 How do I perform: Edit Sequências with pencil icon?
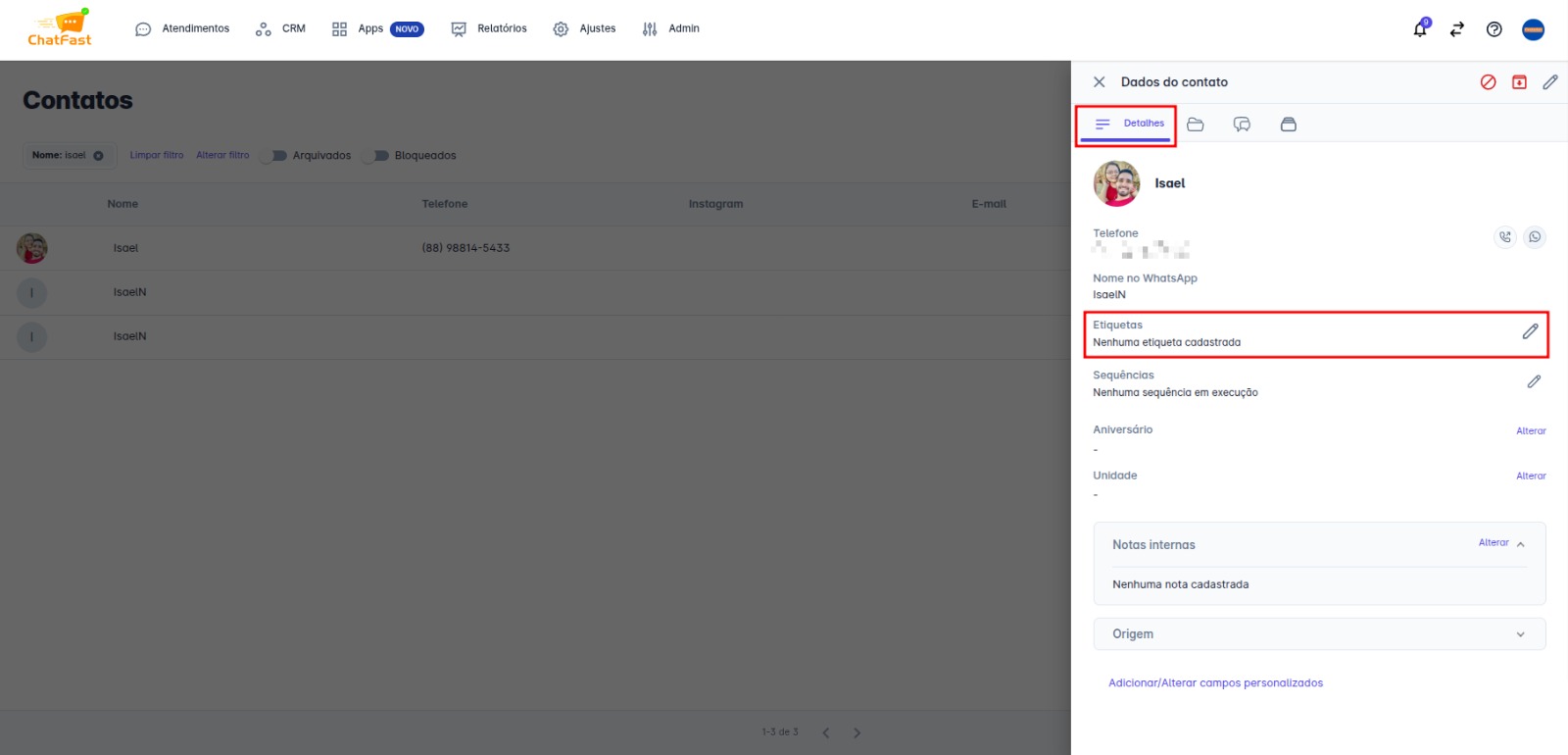[1534, 381]
